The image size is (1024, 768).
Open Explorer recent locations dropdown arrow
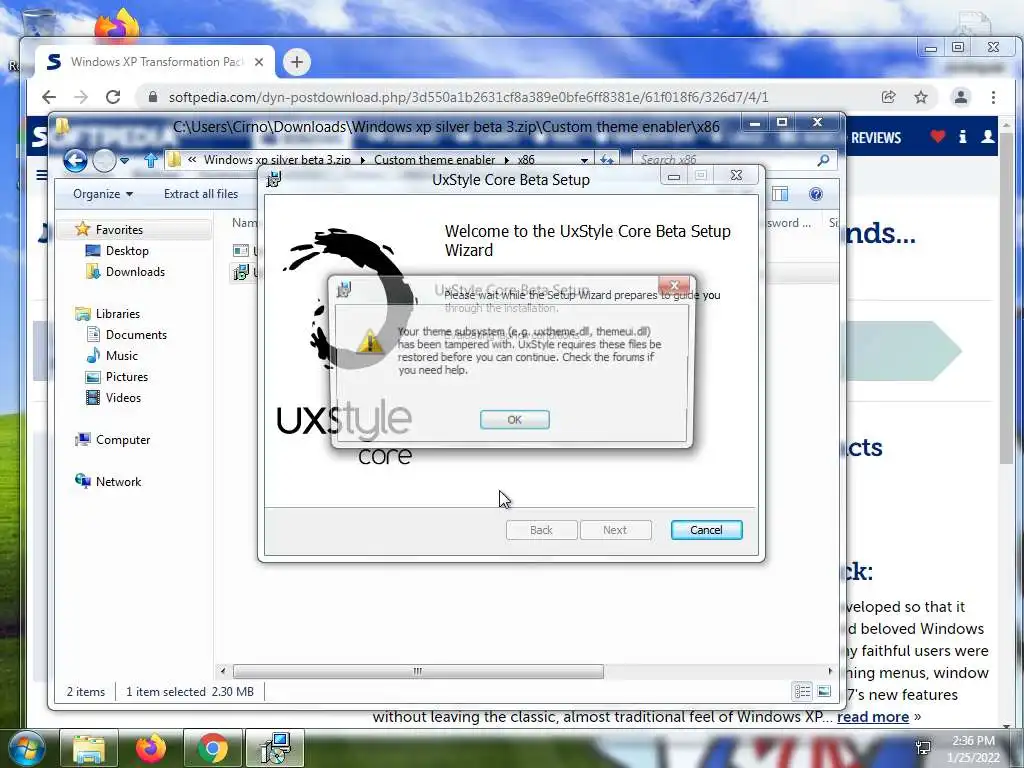pos(124,160)
